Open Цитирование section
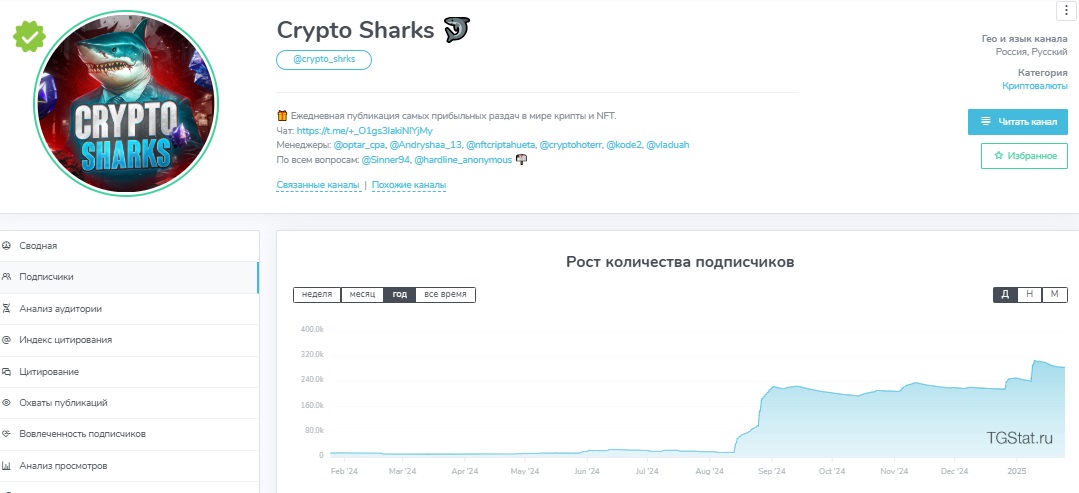Image resolution: width=1079 pixels, height=493 pixels. [129, 372]
